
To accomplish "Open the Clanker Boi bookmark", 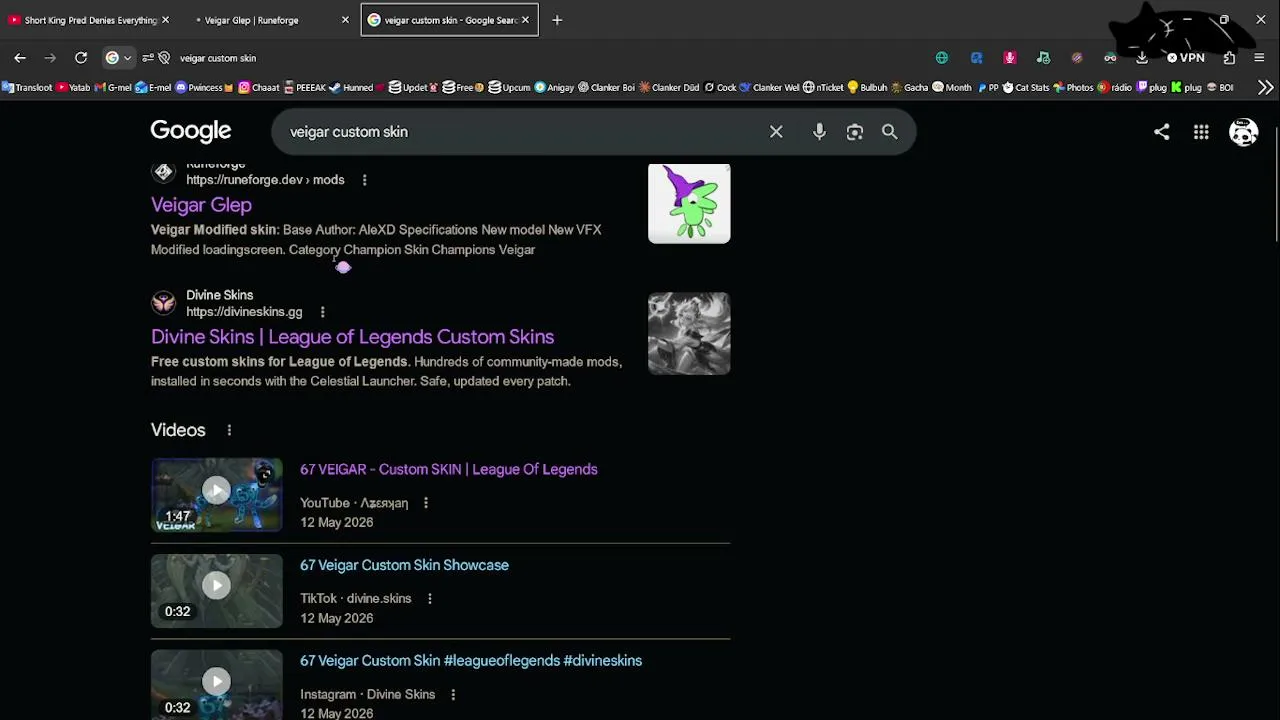I will [606, 88].
